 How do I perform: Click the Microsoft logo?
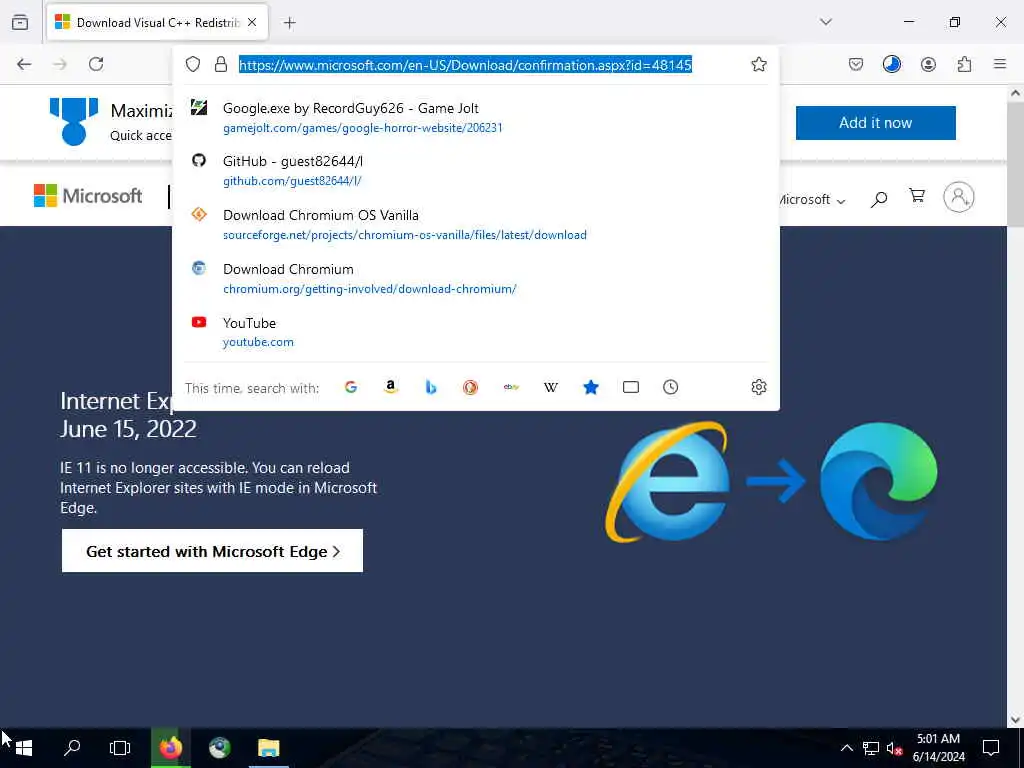88,196
